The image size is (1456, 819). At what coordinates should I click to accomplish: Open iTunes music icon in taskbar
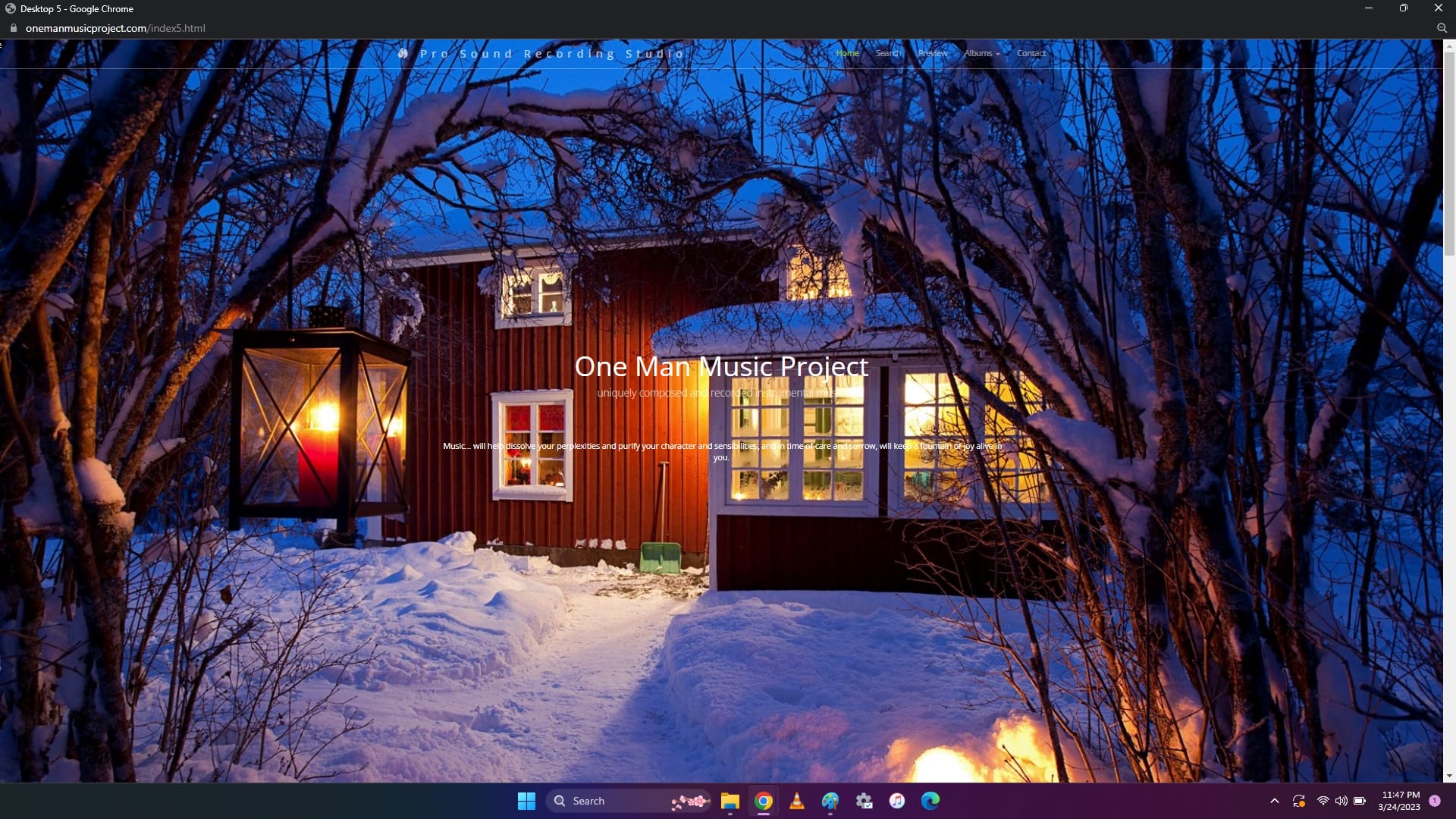click(x=897, y=801)
